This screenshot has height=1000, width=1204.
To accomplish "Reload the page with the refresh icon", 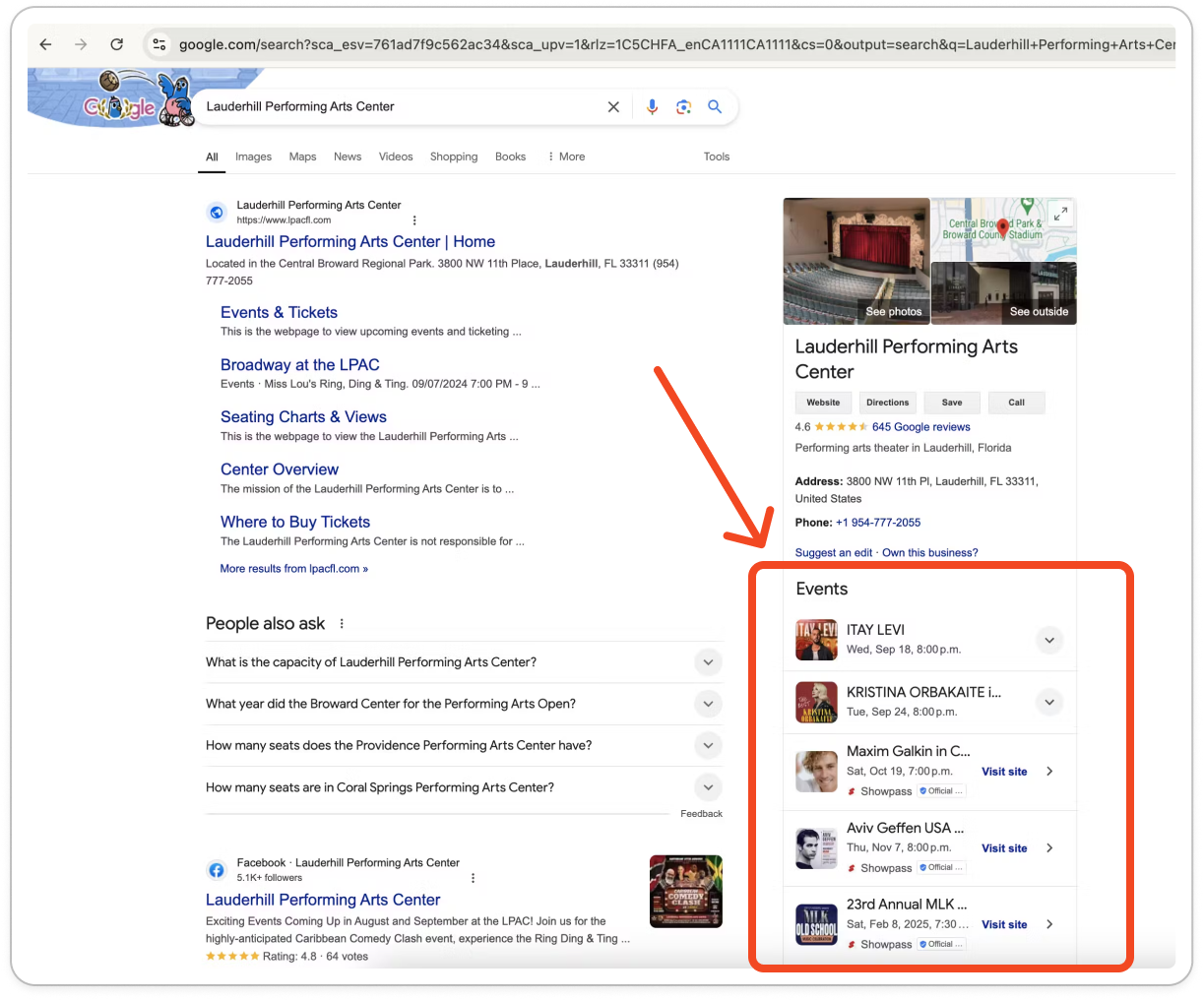I will (117, 44).
